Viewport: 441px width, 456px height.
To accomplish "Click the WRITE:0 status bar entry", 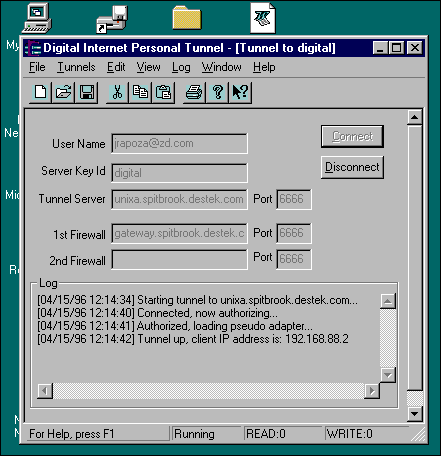I will (367, 434).
